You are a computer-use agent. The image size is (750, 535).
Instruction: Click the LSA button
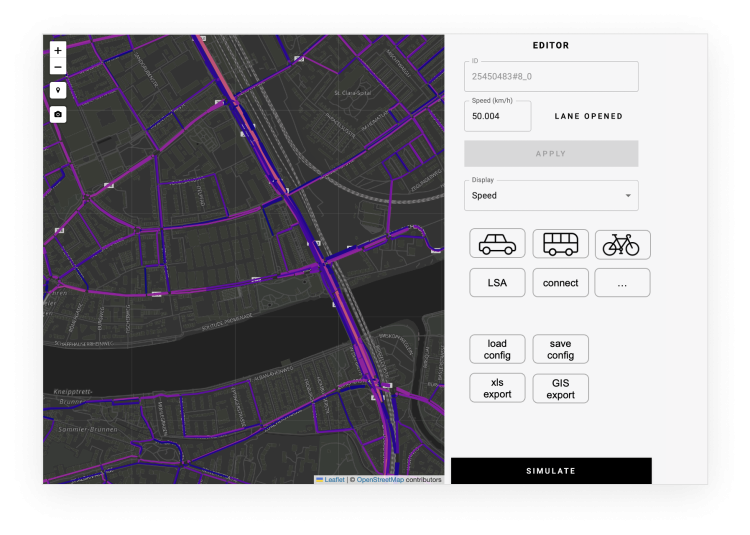(497, 283)
